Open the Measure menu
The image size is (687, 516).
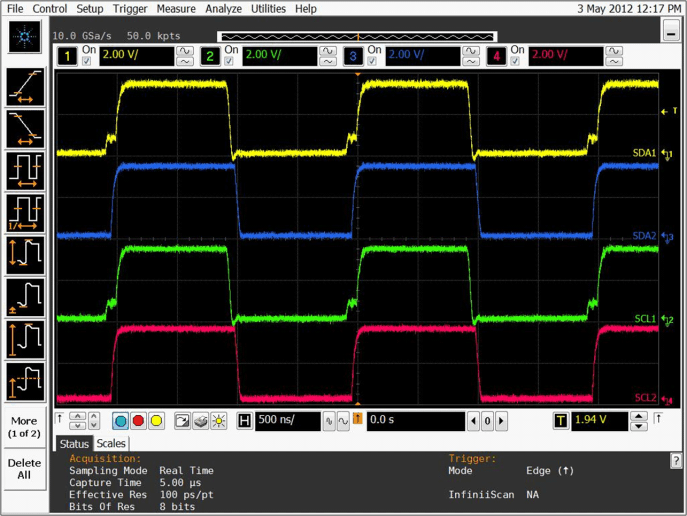(176, 8)
